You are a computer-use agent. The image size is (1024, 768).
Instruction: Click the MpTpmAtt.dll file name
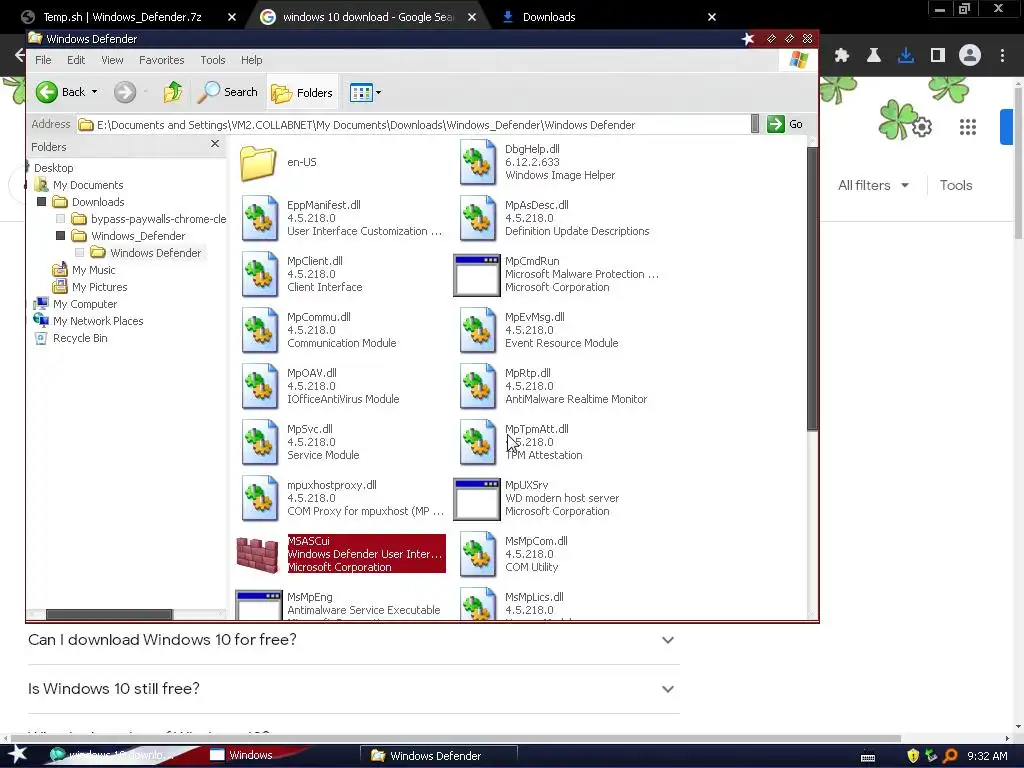(537, 429)
